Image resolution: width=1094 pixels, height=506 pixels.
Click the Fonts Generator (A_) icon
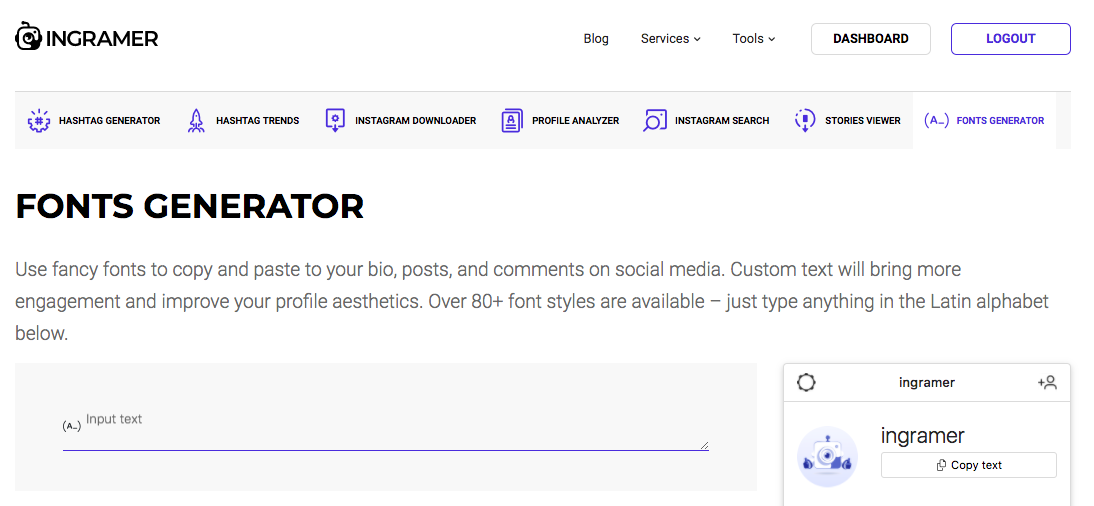(936, 120)
